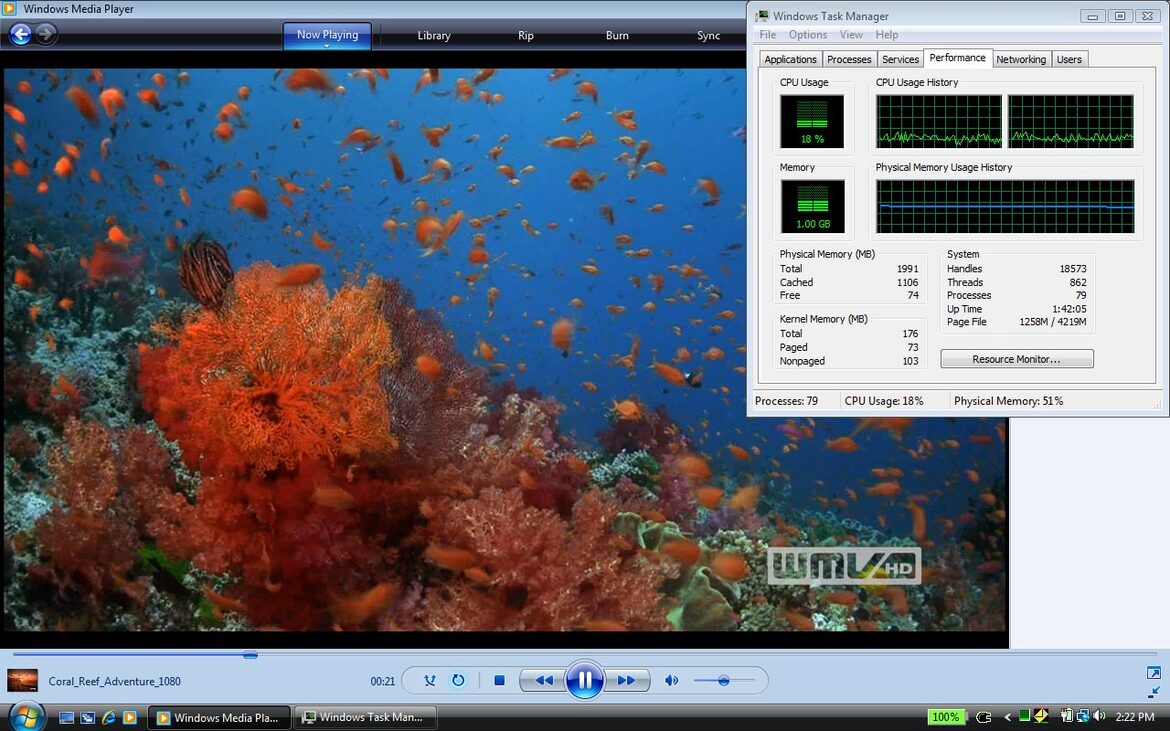The width and height of the screenshot is (1170, 731).
Task: Switch to the Networking tab
Action: pos(1021,60)
